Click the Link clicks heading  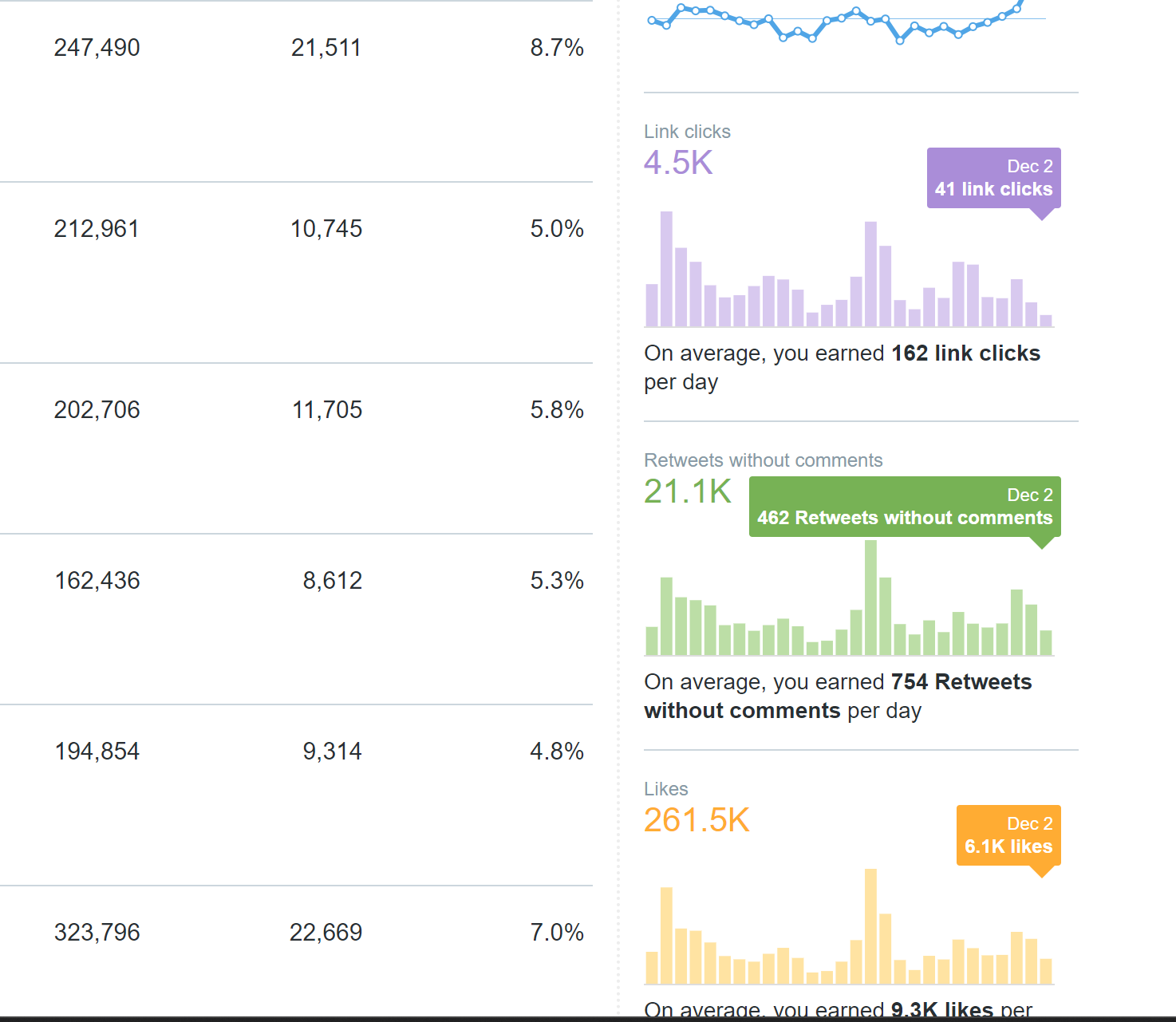[x=687, y=132]
